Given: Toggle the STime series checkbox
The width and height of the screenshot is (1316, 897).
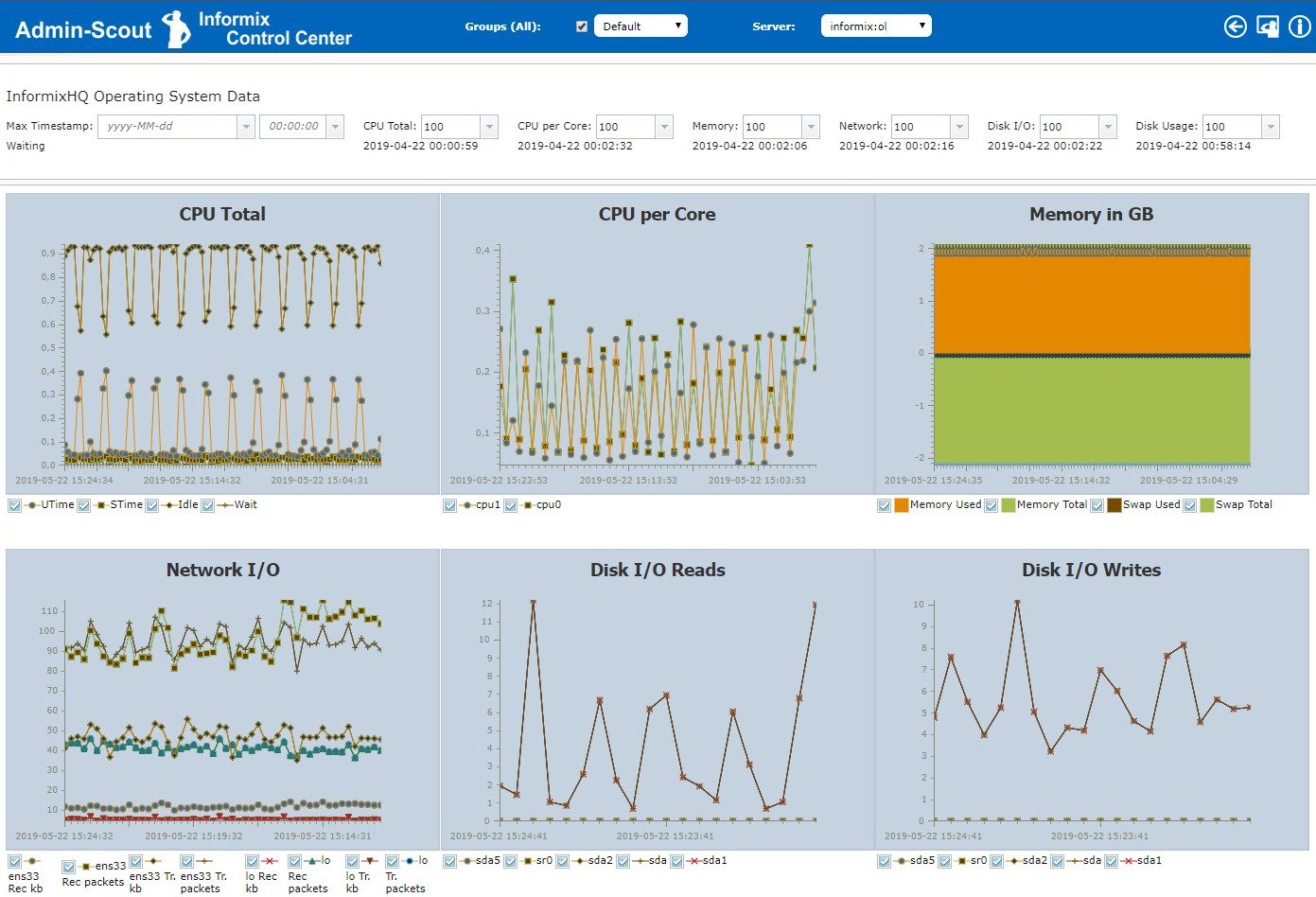Looking at the screenshot, I should click(x=84, y=505).
